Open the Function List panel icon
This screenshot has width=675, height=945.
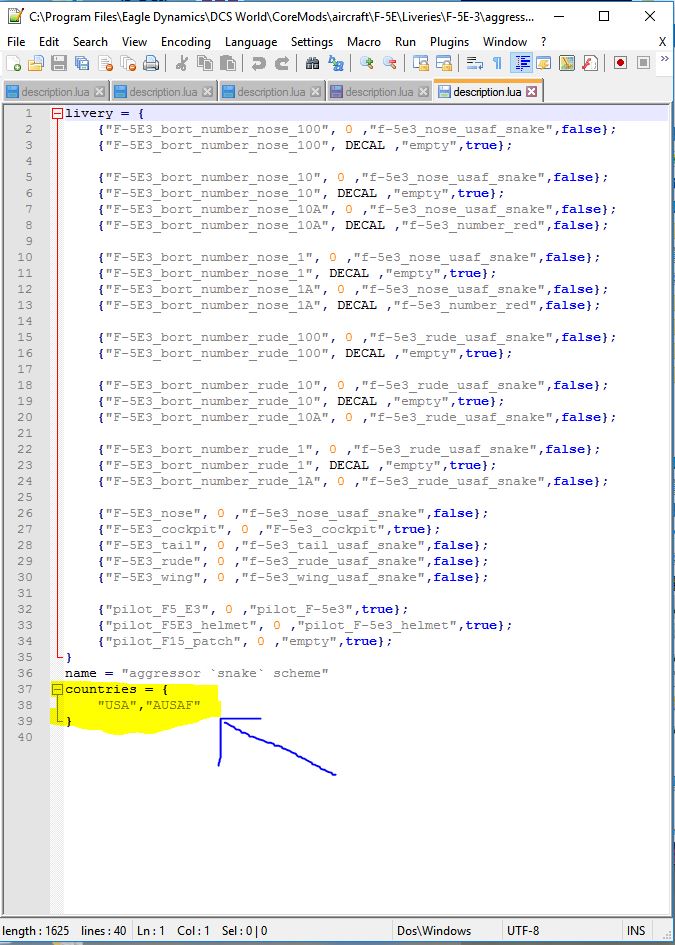point(589,63)
